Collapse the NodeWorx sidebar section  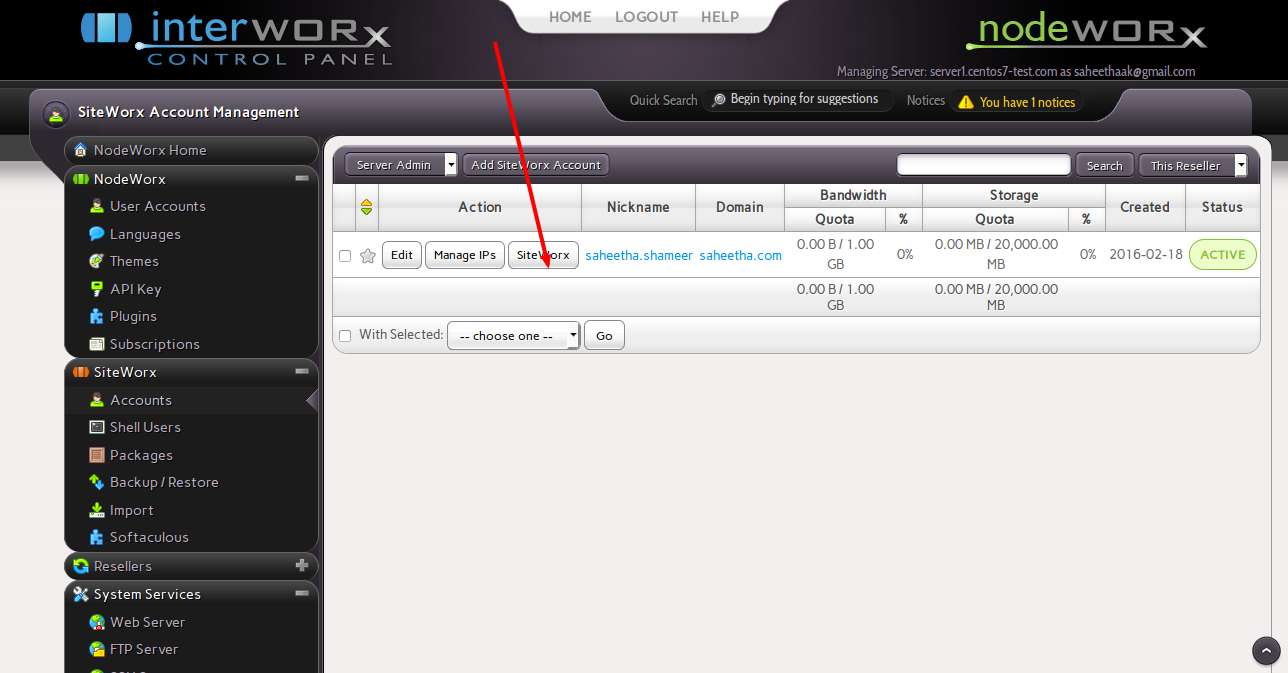click(302, 179)
